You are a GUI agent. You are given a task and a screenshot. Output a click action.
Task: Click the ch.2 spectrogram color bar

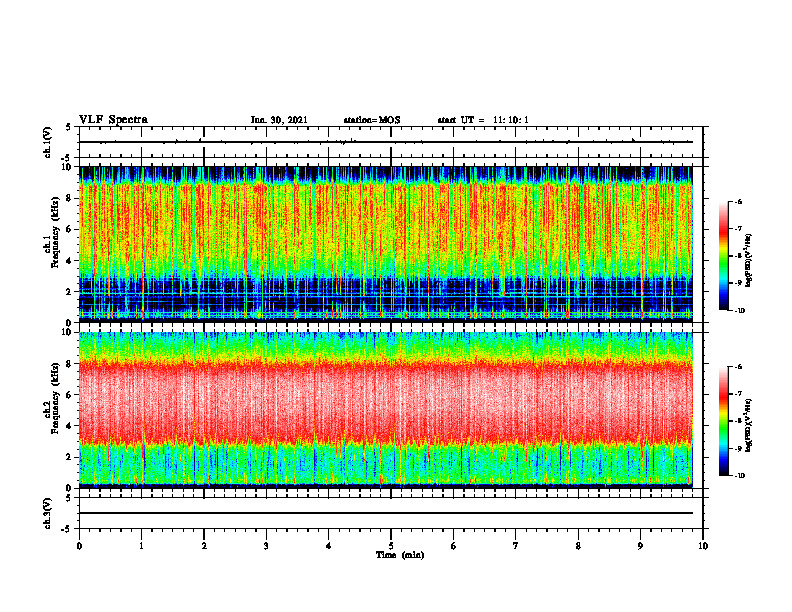(723, 421)
